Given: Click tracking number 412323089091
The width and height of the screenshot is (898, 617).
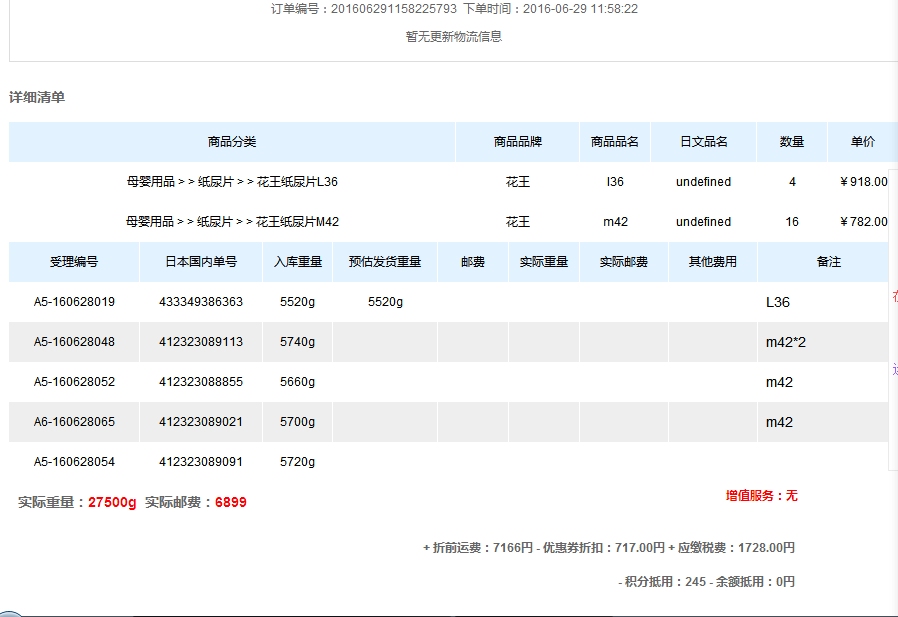Looking at the screenshot, I should pos(201,462).
